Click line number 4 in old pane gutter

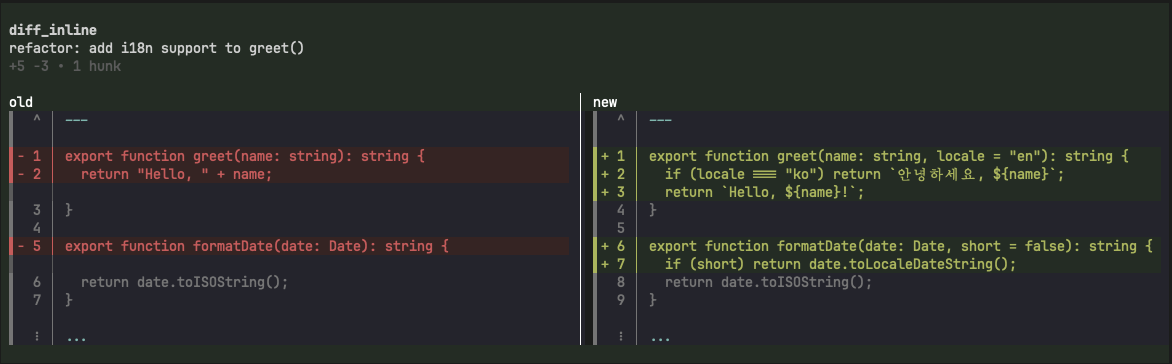point(37,227)
